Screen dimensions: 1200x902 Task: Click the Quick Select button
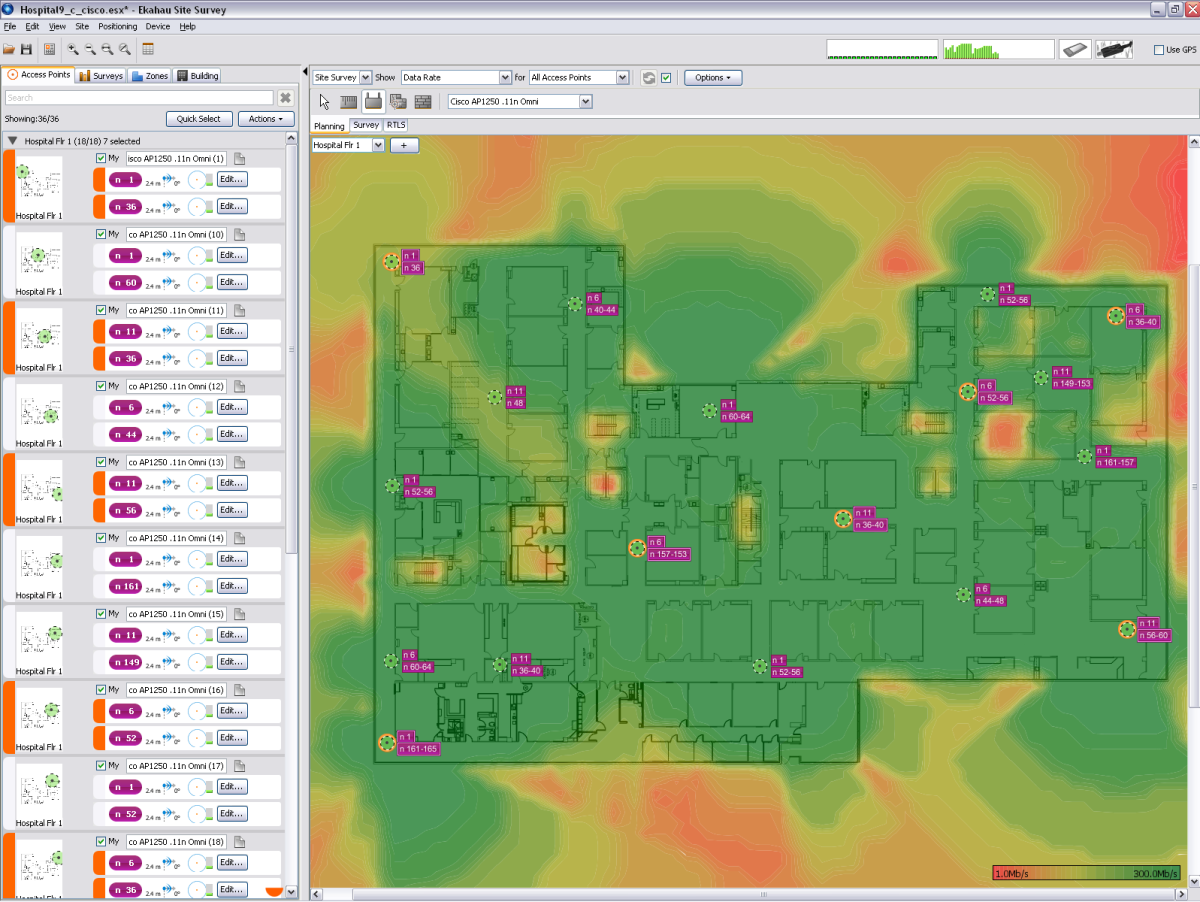pos(198,119)
